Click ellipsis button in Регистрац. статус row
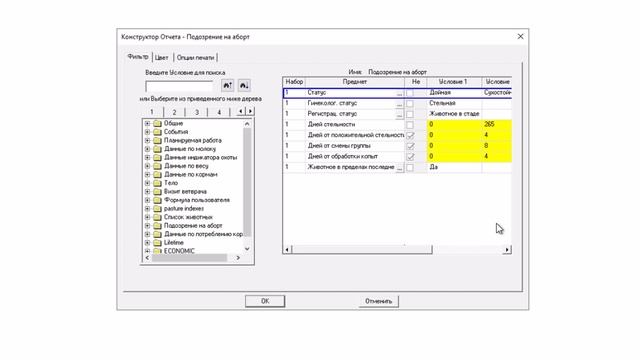This screenshot has height=360, width=640. (399, 114)
